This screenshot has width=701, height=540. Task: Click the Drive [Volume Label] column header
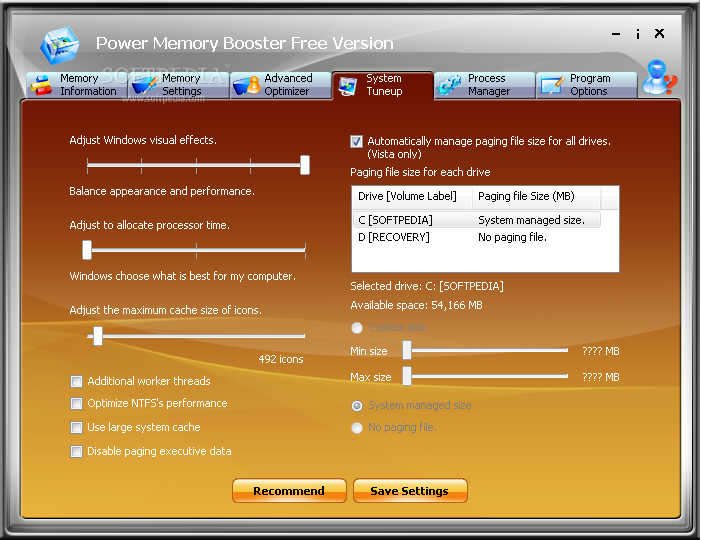[412, 197]
